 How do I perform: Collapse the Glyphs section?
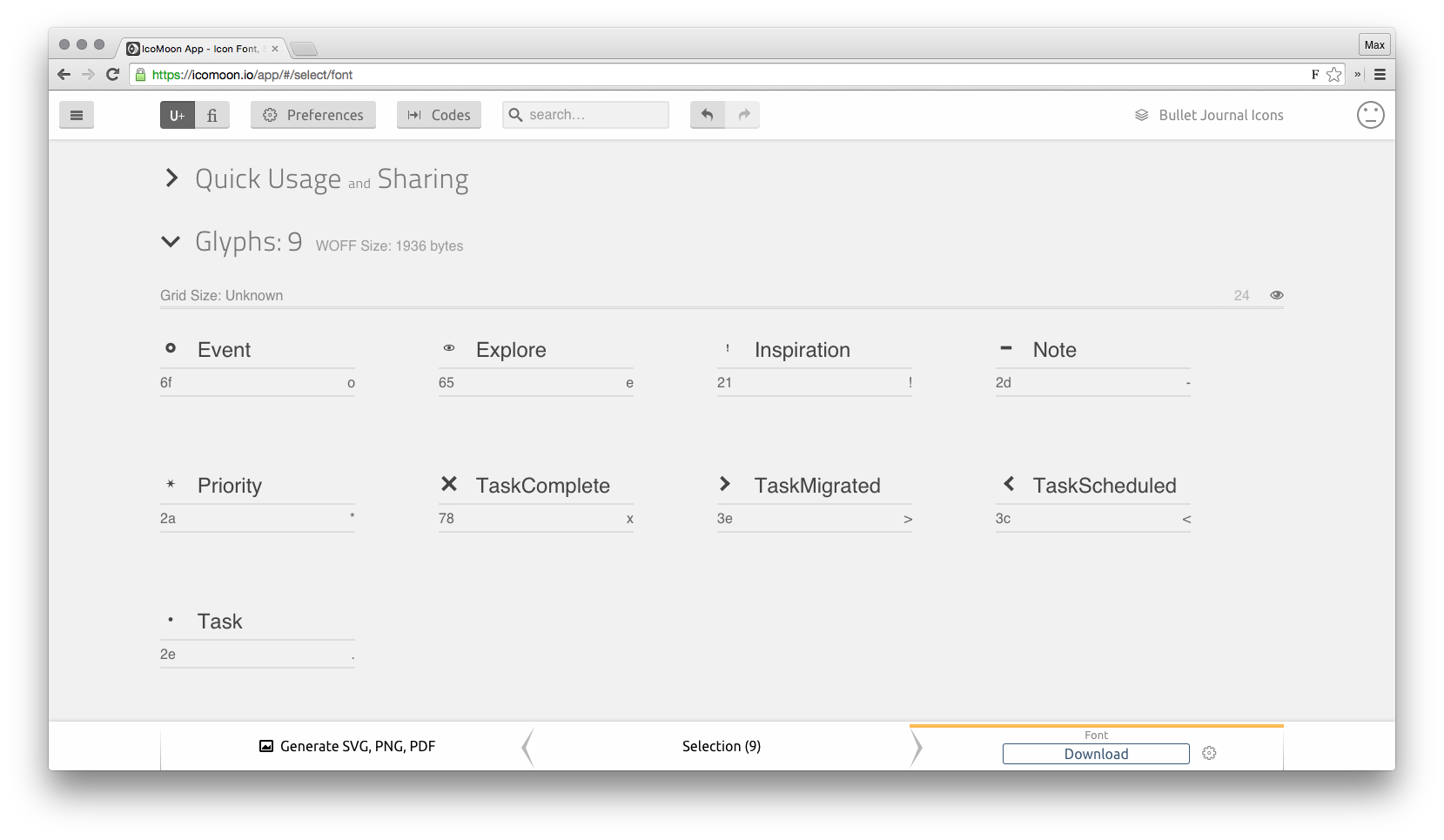171,241
